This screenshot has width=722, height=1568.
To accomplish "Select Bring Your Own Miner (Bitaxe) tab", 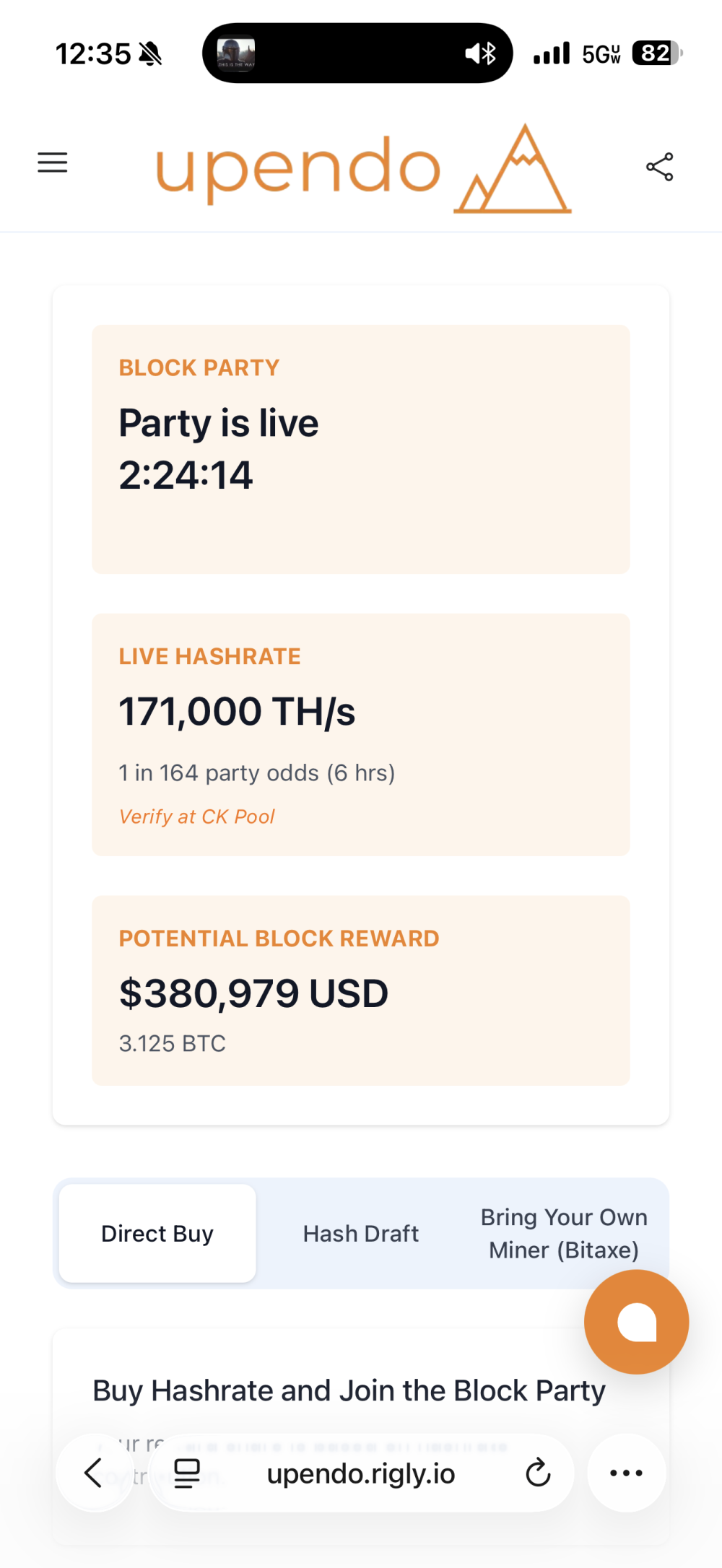I will 564,1234.
